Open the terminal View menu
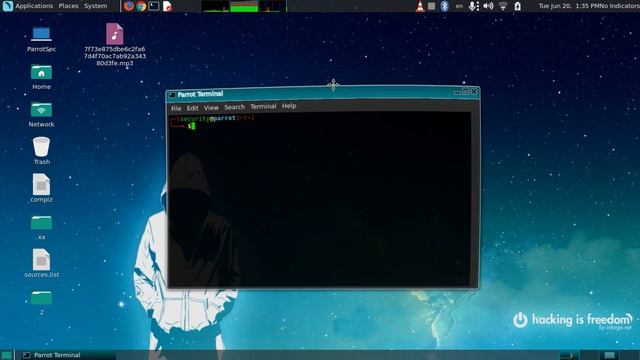Image resolution: width=640 pixels, height=360 pixels. pyautogui.click(x=211, y=107)
